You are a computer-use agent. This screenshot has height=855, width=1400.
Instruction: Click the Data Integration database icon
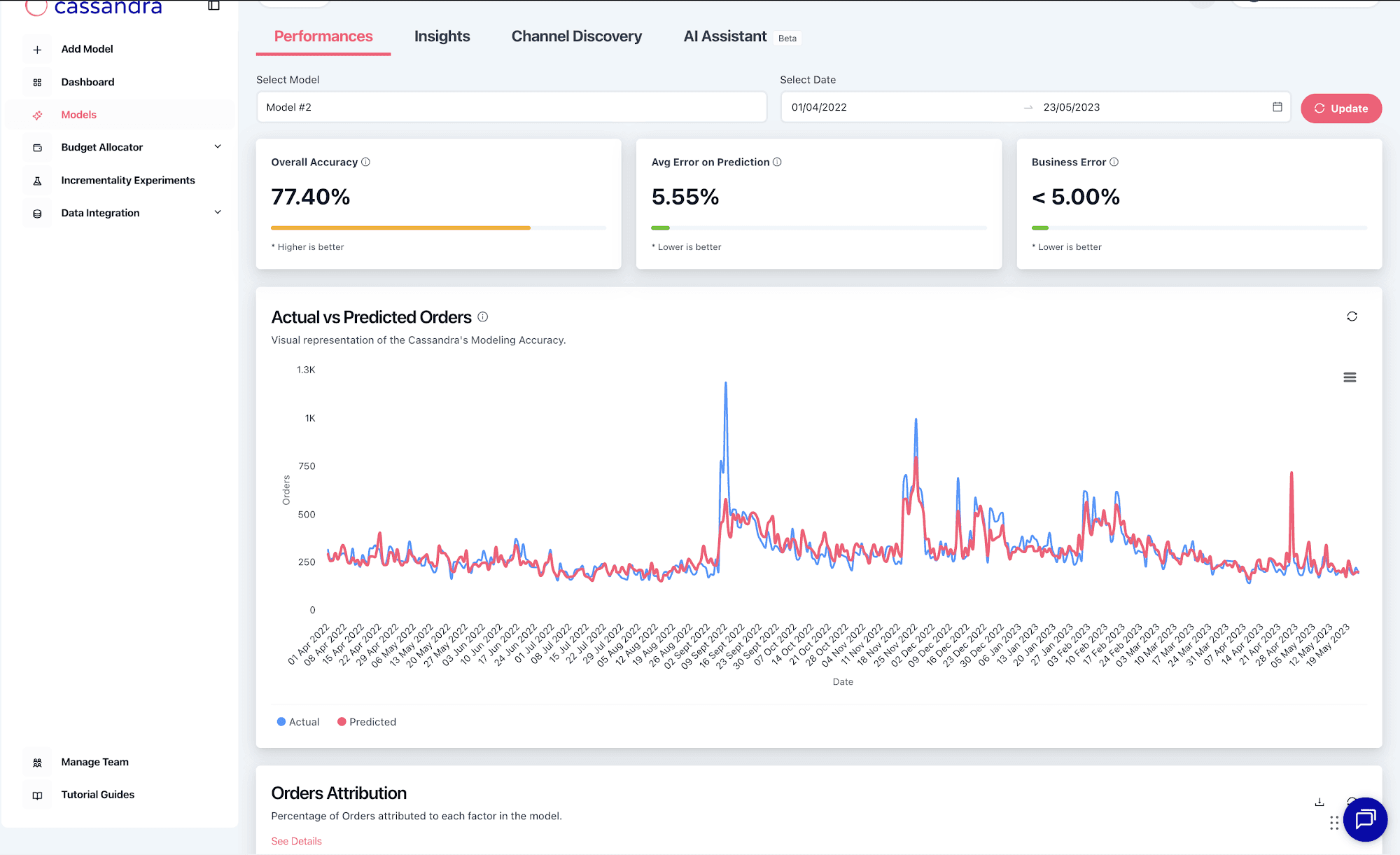[37, 214]
